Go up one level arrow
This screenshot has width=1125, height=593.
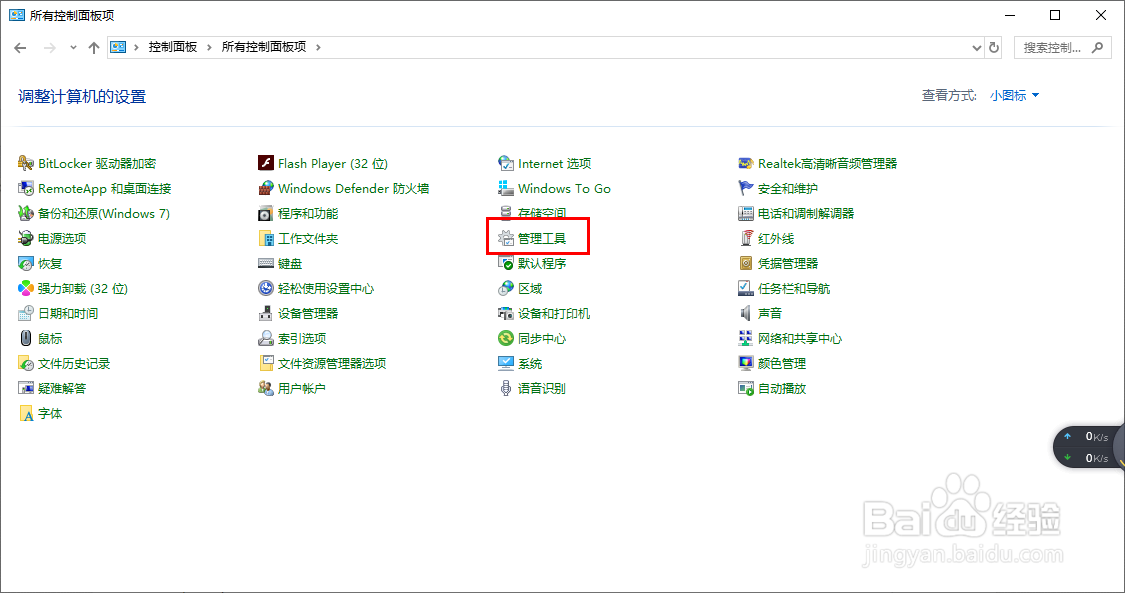[x=93, y=48]
